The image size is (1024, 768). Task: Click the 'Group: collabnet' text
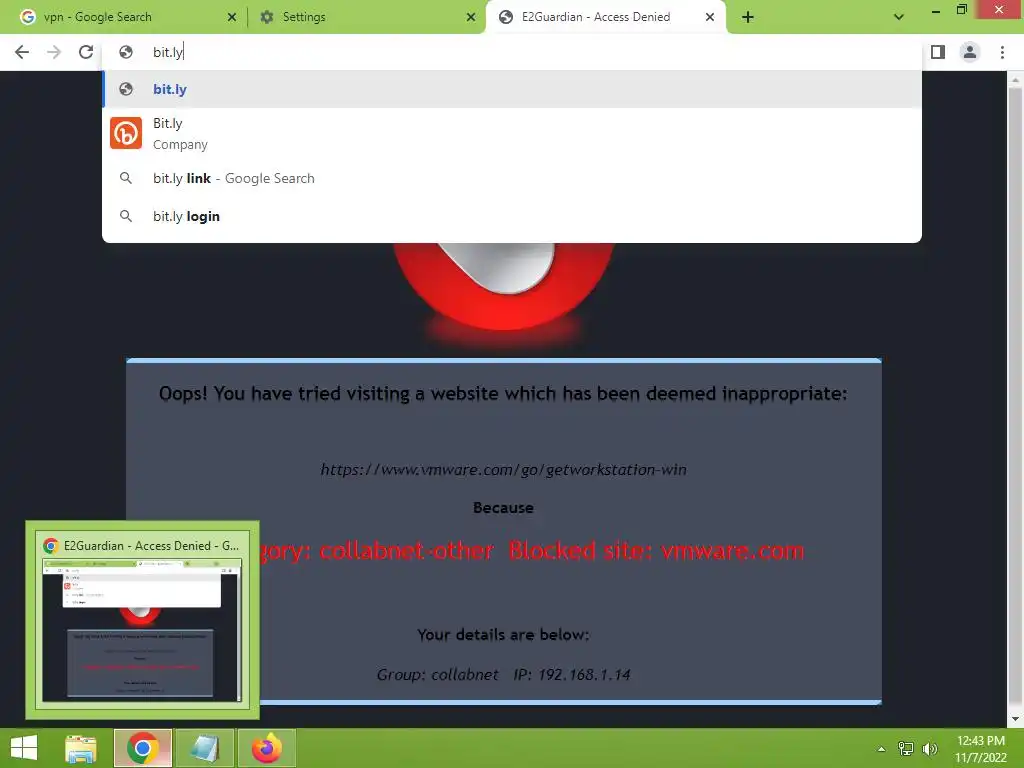tap(437, 675)
